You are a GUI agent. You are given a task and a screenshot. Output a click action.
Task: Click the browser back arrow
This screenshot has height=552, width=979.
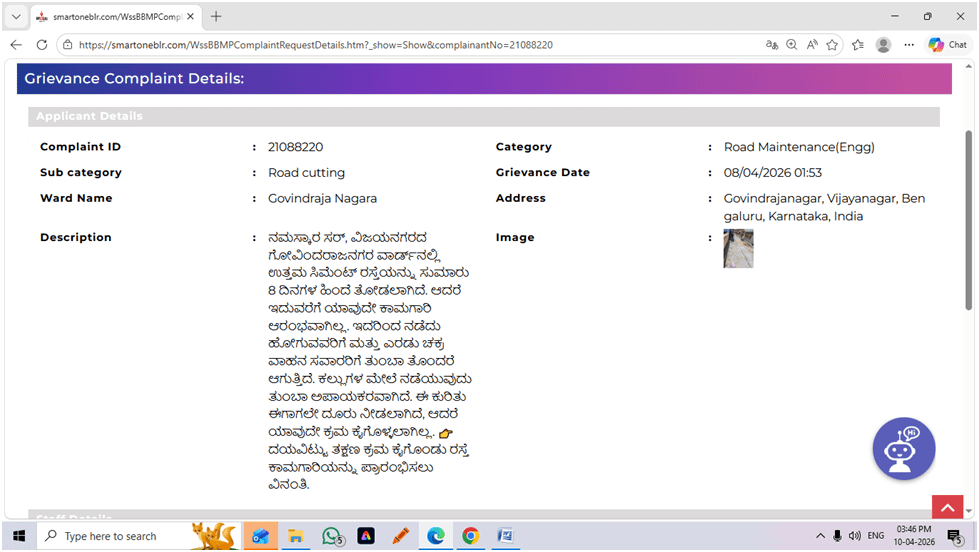point(16,45)
